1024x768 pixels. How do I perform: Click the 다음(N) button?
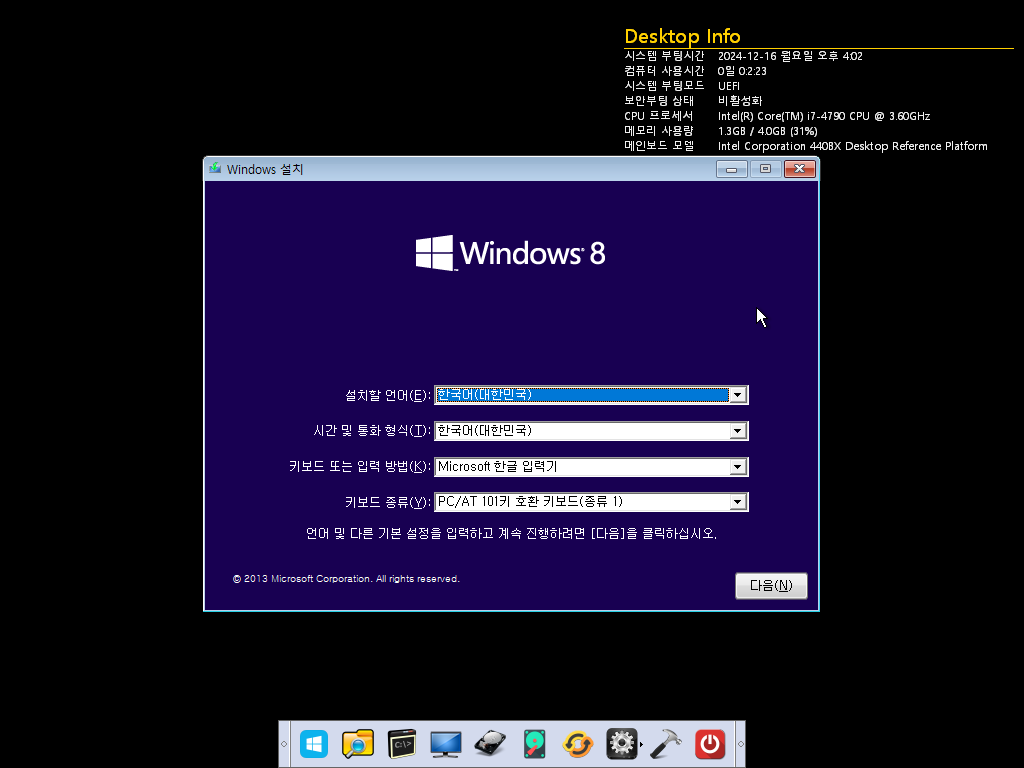pyautogui.click(x=771, y=586)
